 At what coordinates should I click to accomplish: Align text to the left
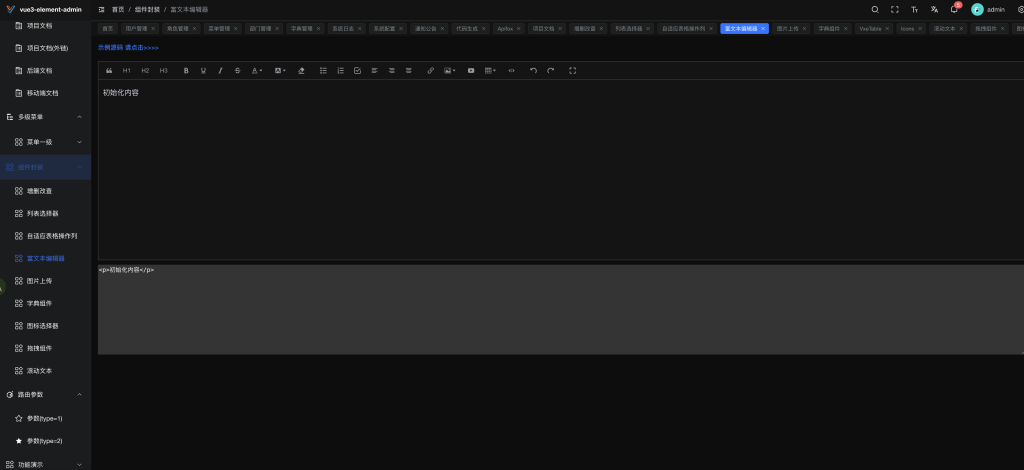pos(374,70)
